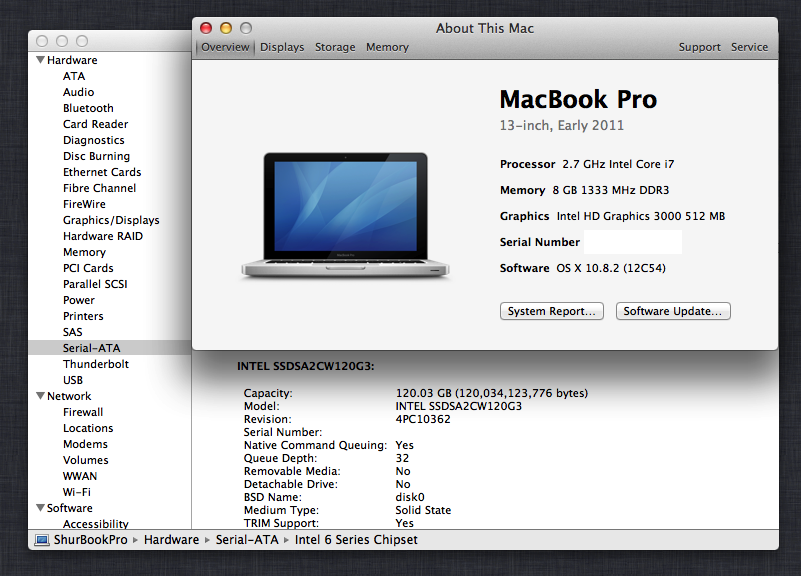
Task: Select Fibre Channel in the sidebar
Action: (100, 188)
